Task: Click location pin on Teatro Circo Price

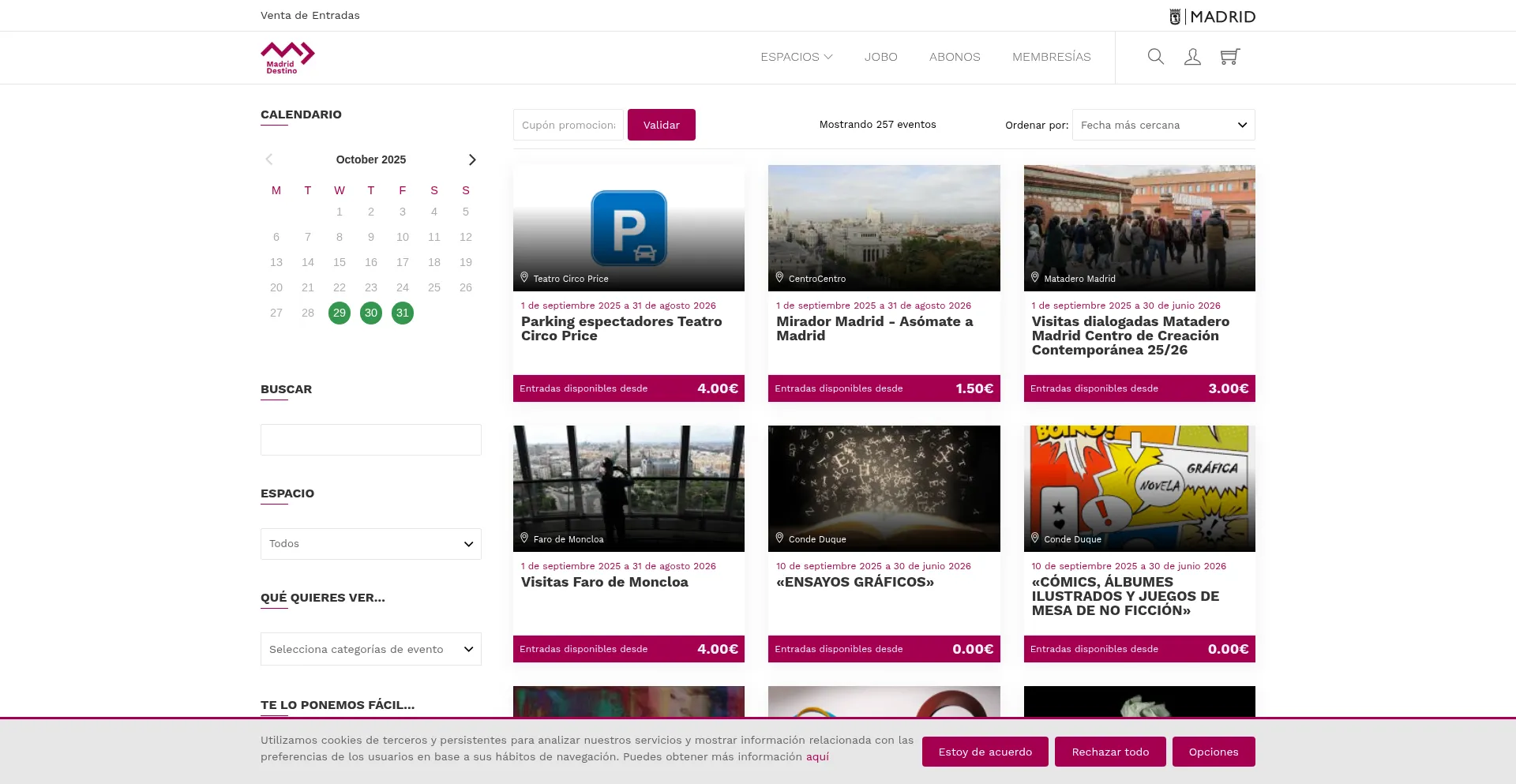Action: point(524,278)
